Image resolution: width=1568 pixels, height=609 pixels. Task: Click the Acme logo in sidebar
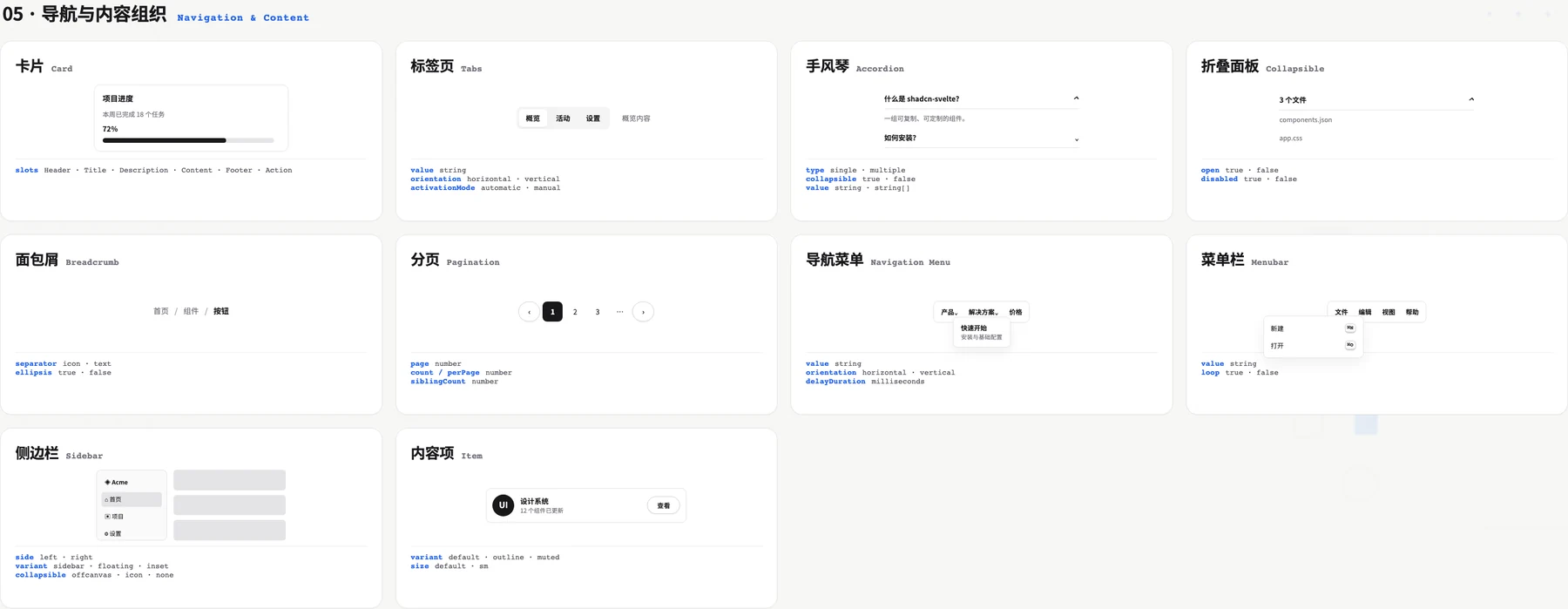pos(117,482)
